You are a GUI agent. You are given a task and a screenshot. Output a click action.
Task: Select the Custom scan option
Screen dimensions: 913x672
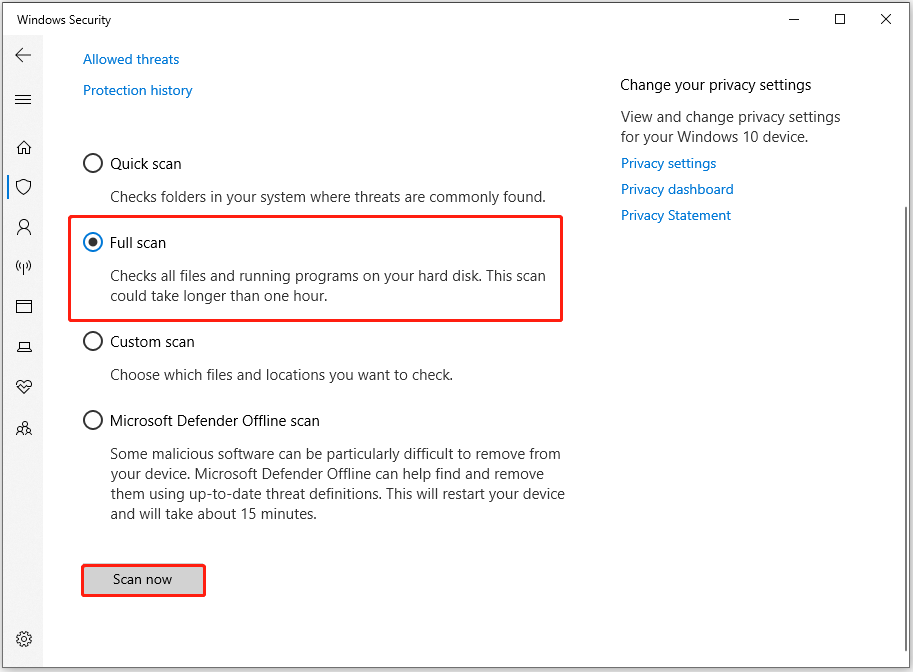[x=93, y=341]
